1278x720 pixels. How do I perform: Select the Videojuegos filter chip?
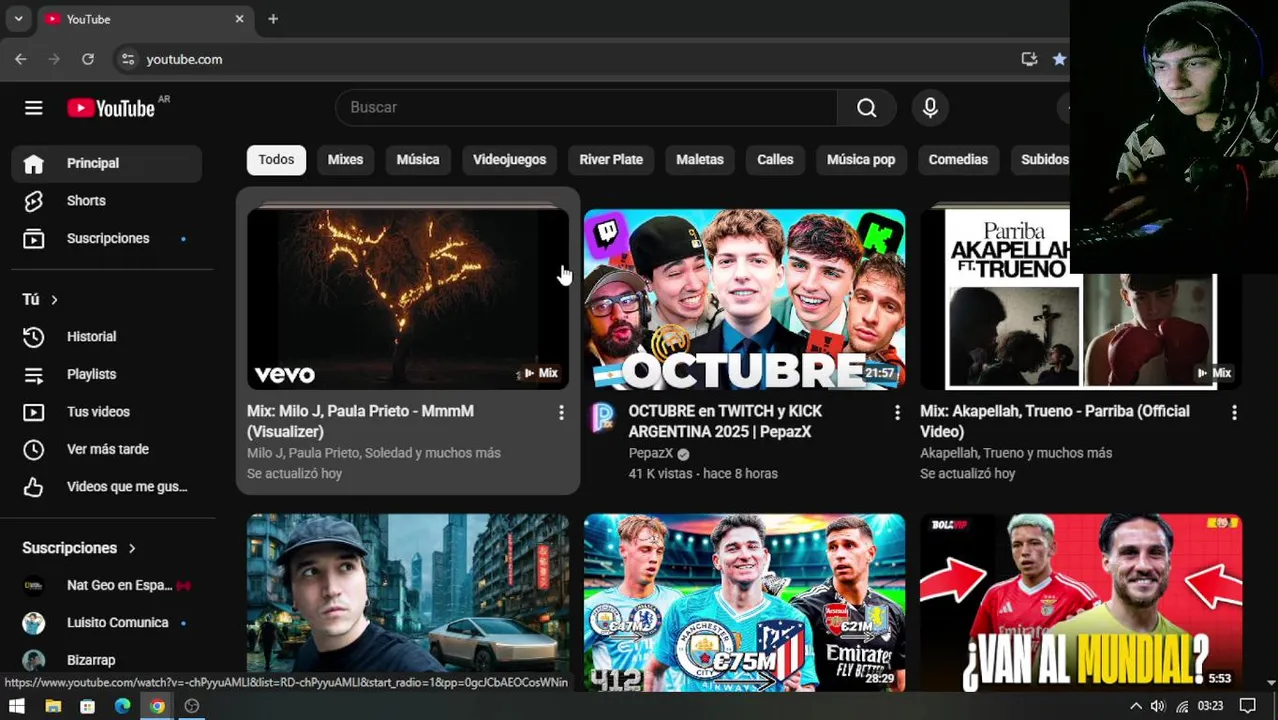coord(509,160)
